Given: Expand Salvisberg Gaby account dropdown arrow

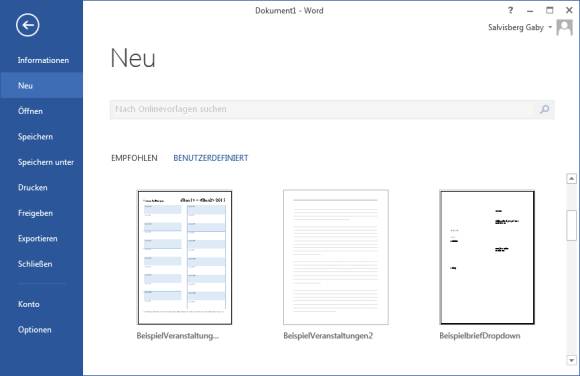Looking at the screenshot, I should pos(550,27).
